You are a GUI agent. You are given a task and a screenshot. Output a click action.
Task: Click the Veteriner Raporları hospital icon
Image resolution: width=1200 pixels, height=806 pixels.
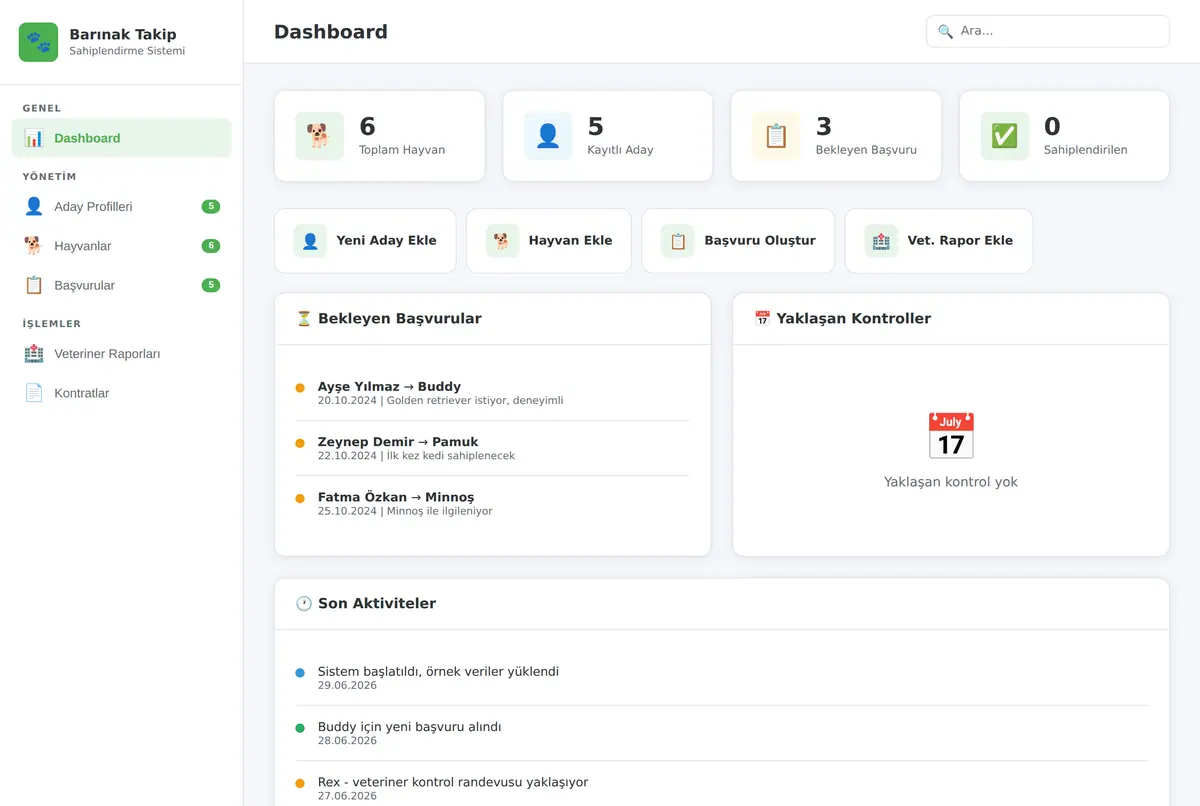point(34,354)
